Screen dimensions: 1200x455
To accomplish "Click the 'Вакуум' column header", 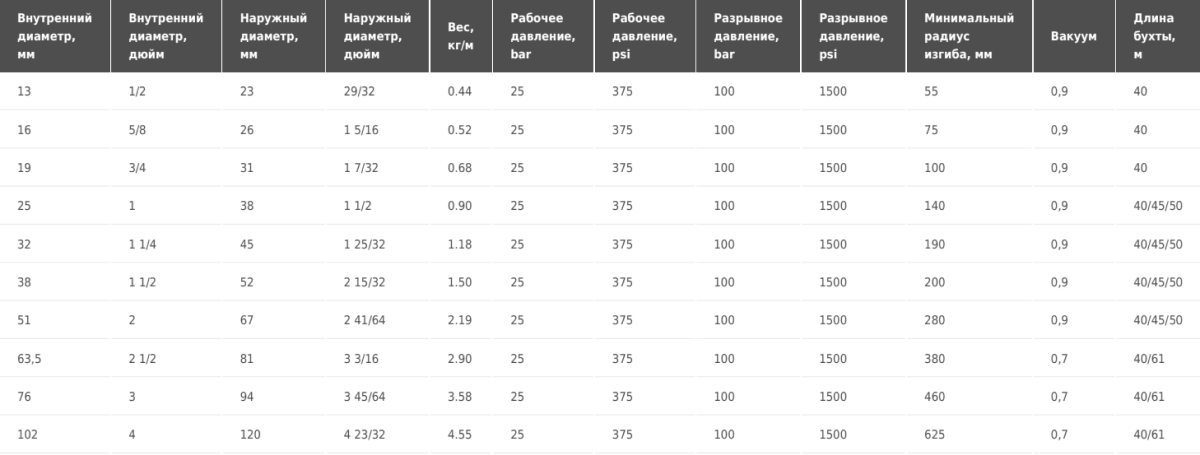I will tap(1074, 36).
